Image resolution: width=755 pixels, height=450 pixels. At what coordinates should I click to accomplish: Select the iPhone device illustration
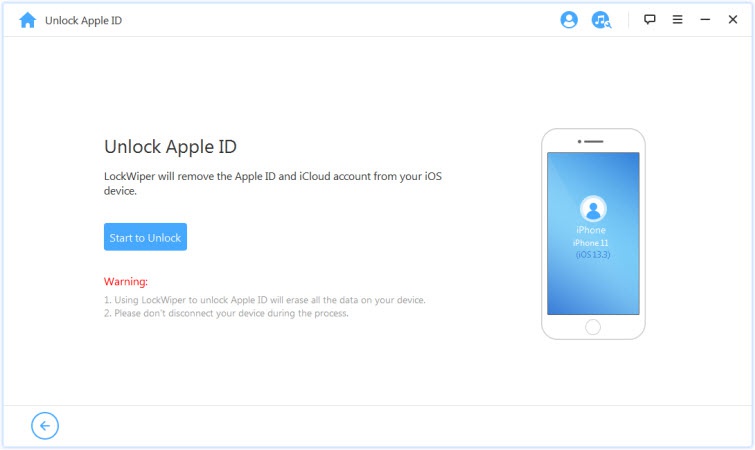593,234
